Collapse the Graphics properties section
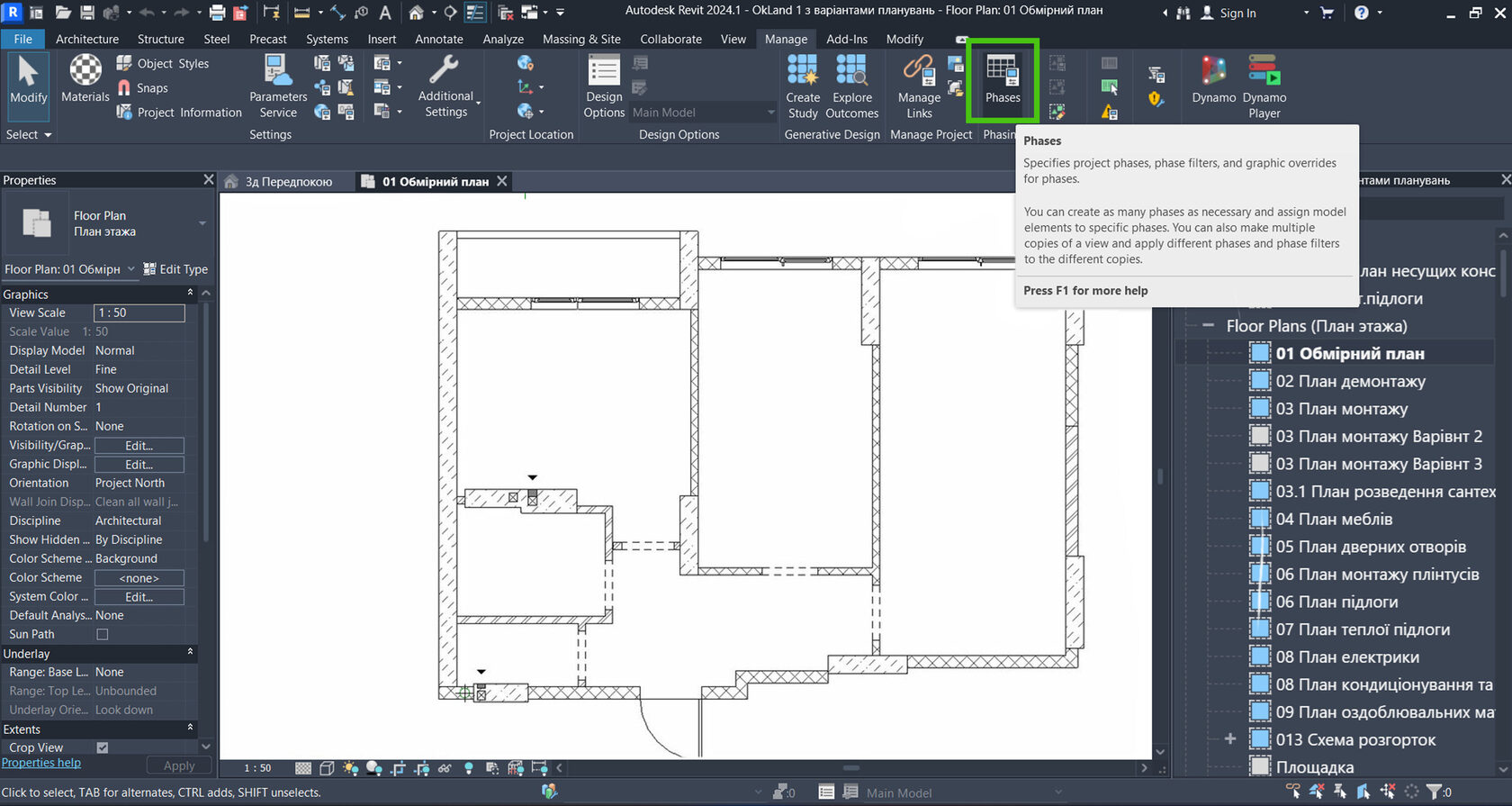The image size is (1512, 806). click(190, 294)
